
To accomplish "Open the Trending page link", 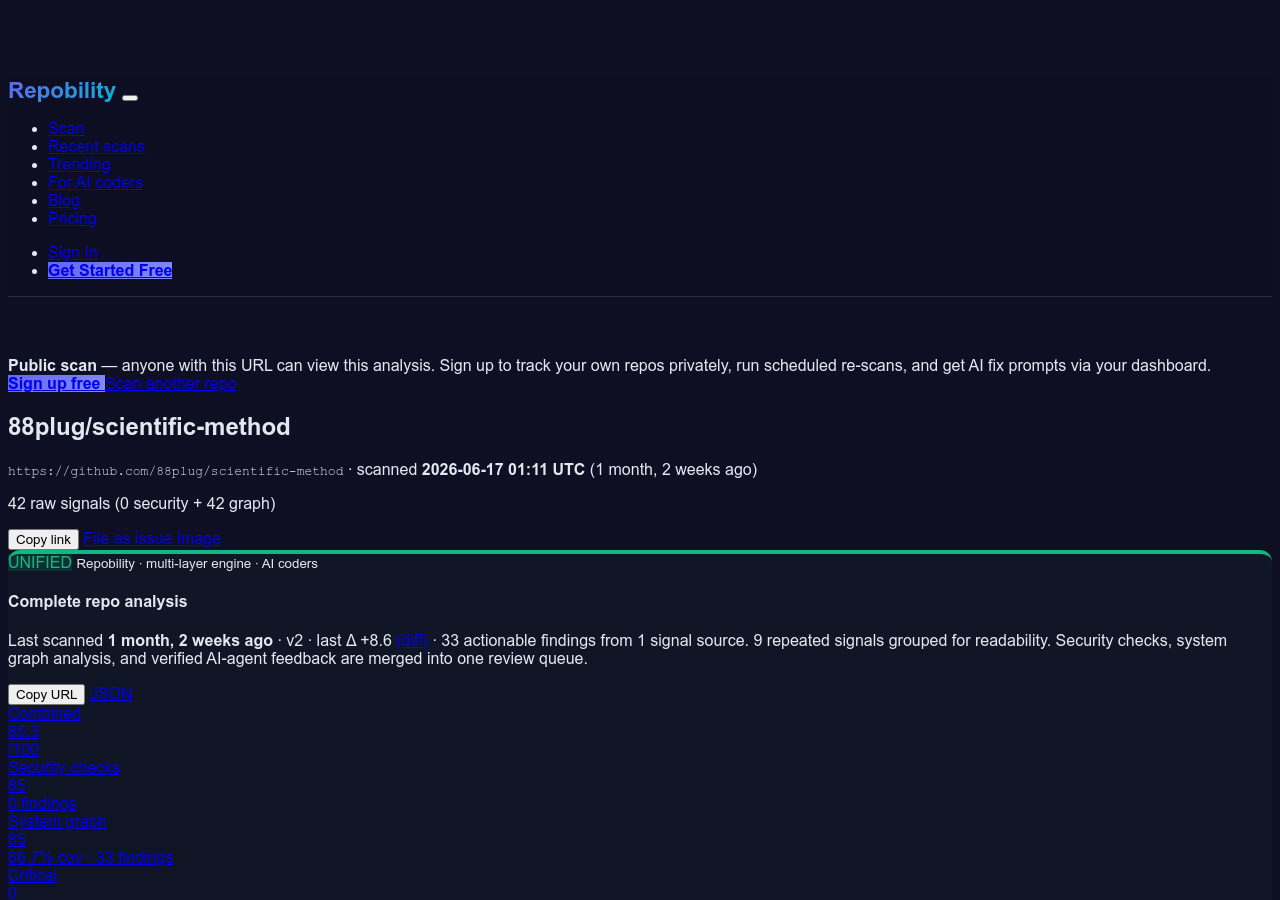I will [x=79, y=164].
